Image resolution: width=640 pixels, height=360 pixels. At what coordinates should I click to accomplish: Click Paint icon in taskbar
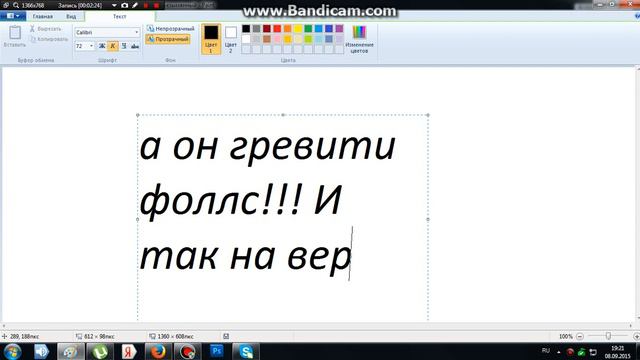coord(71,351)
